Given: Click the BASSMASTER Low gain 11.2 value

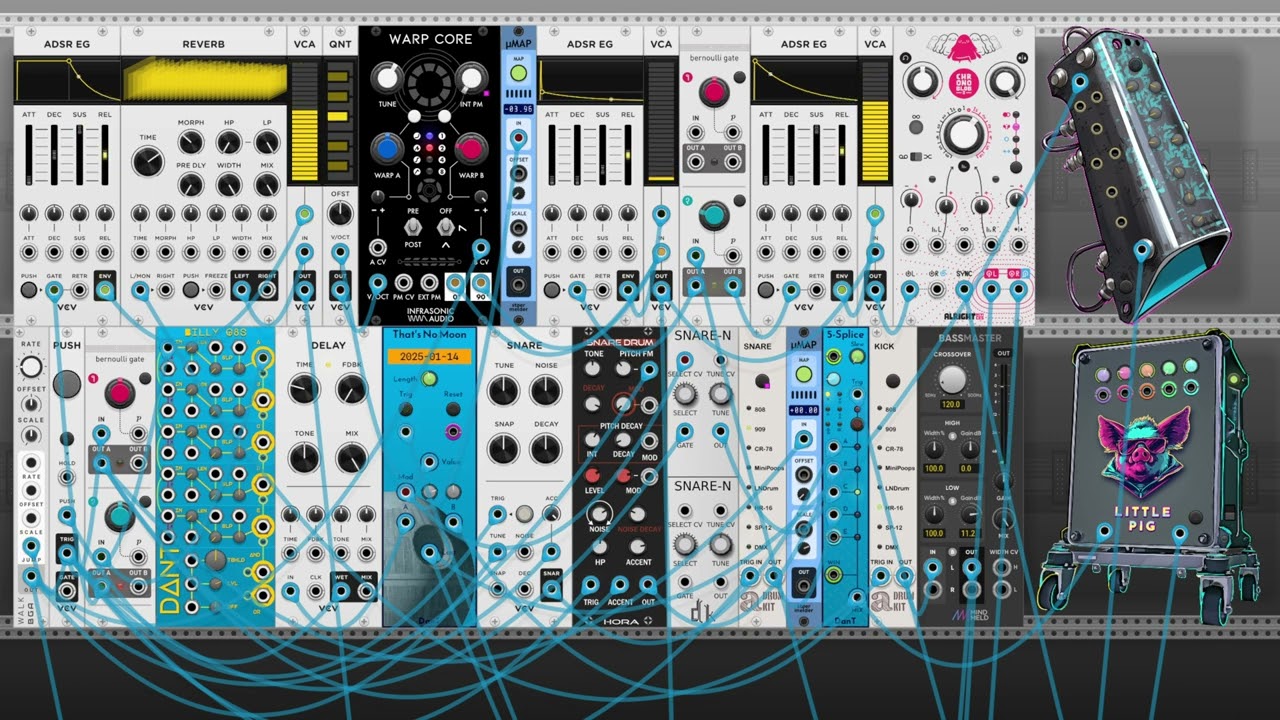Looking at the screenshot, I should pyautogui.click(x=969, y=534).
